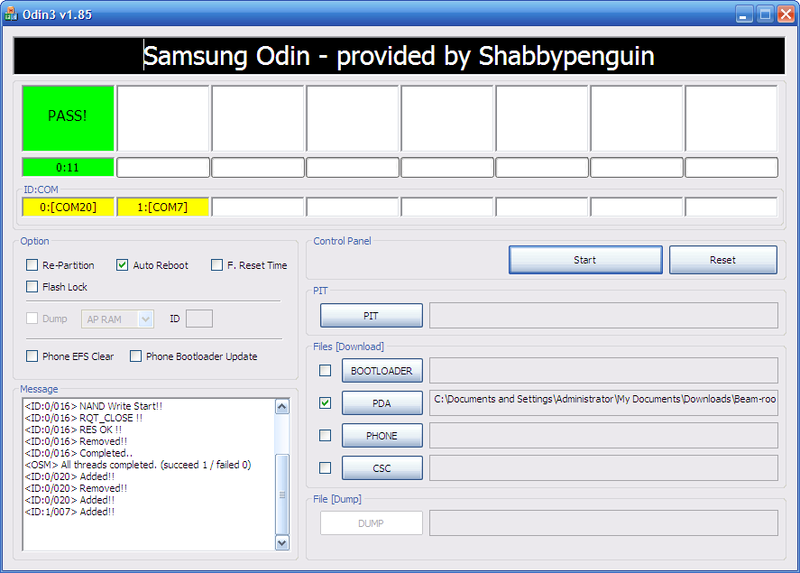Click the 1:[COM7] port box

point(163,207)
